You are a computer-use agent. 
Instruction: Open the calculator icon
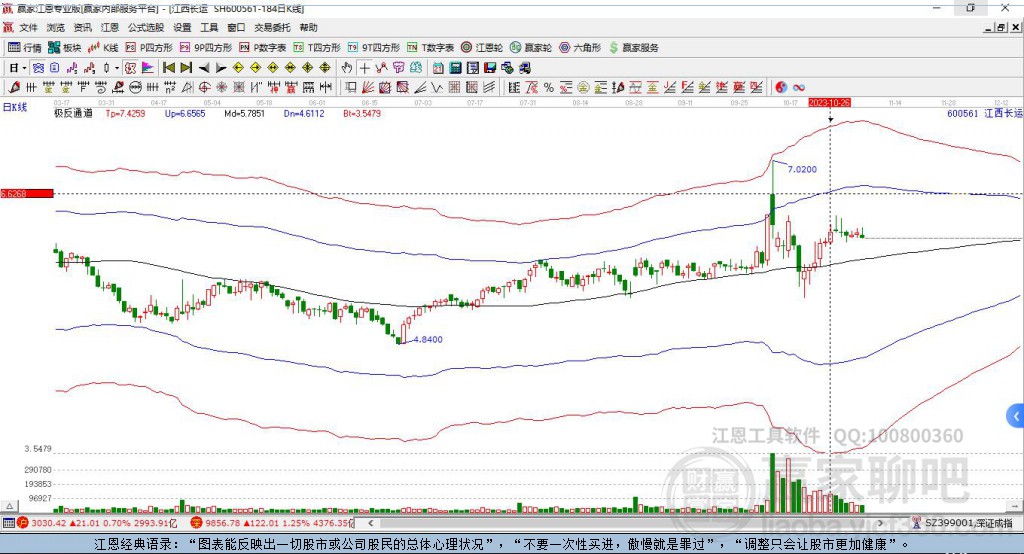click(455, 68)
